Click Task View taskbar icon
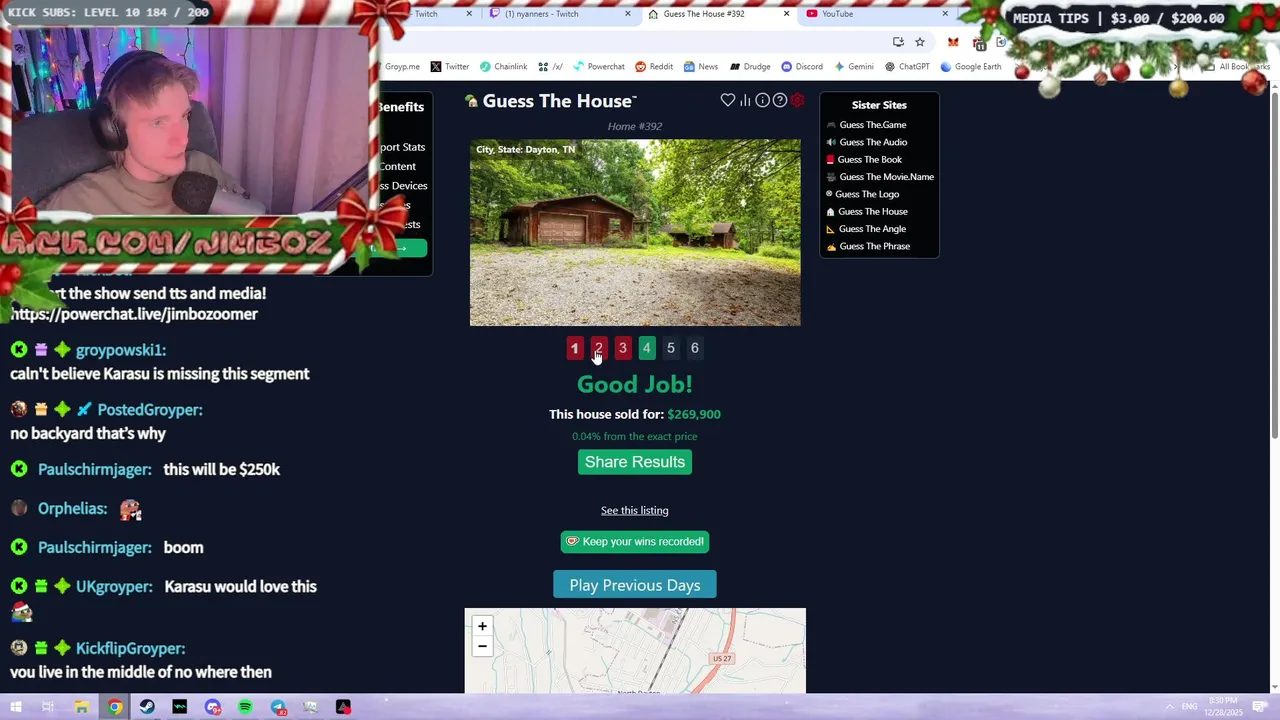Image resolution: width=1280 pixels, height=720 pixels. click(x=48, y=707)
